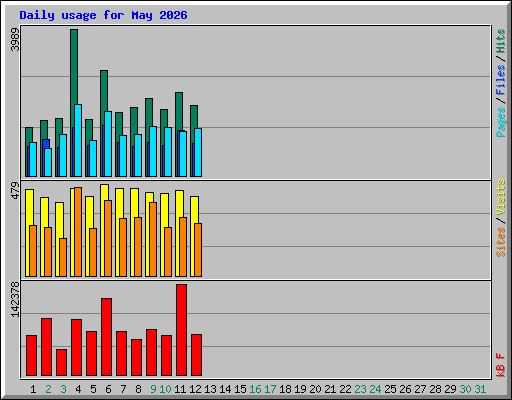
Task: Click the red KB bar for day 9
Action: coord(151,353)
